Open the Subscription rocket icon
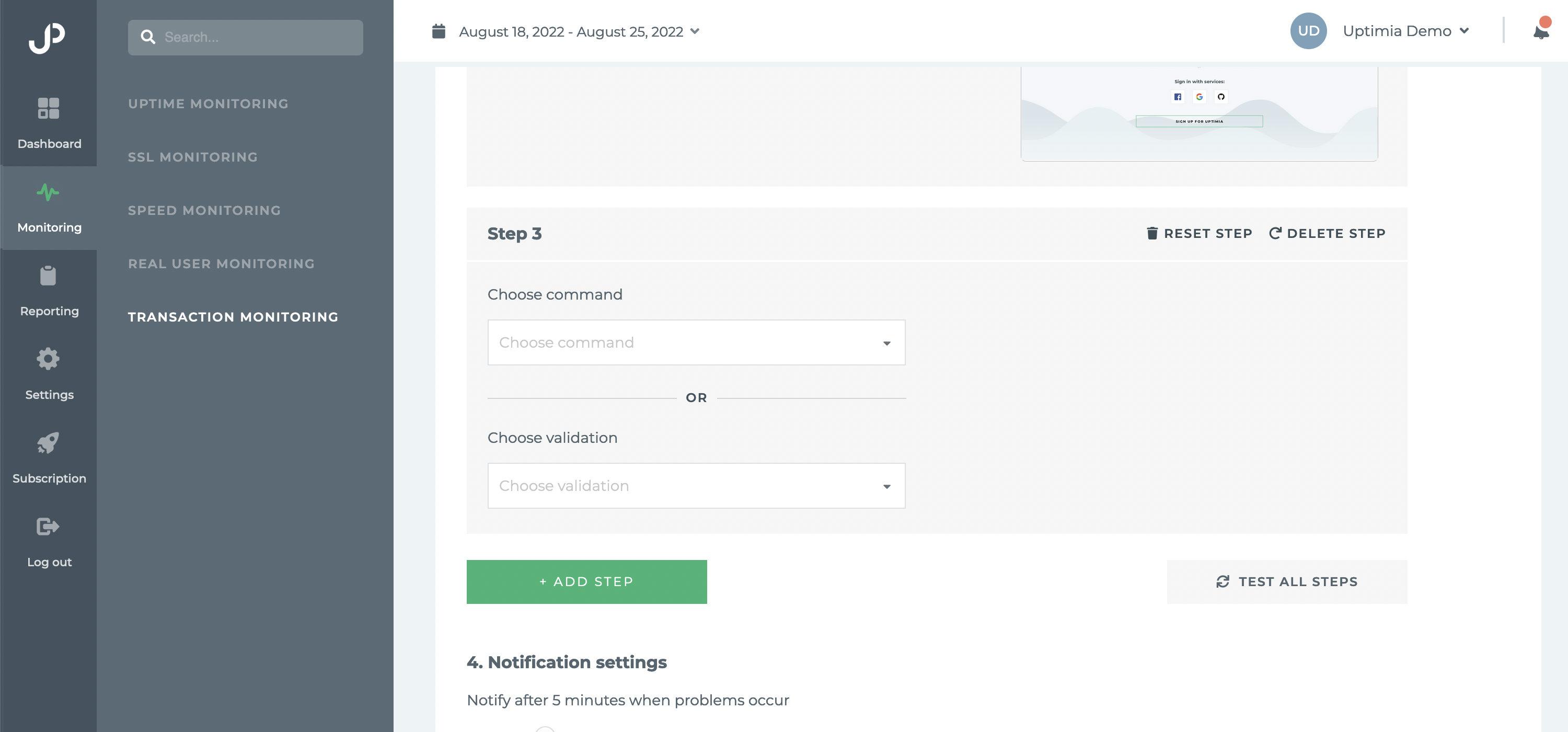This screenshot has width=1568, height=732. pyautogui.click(x=48, y=443)
